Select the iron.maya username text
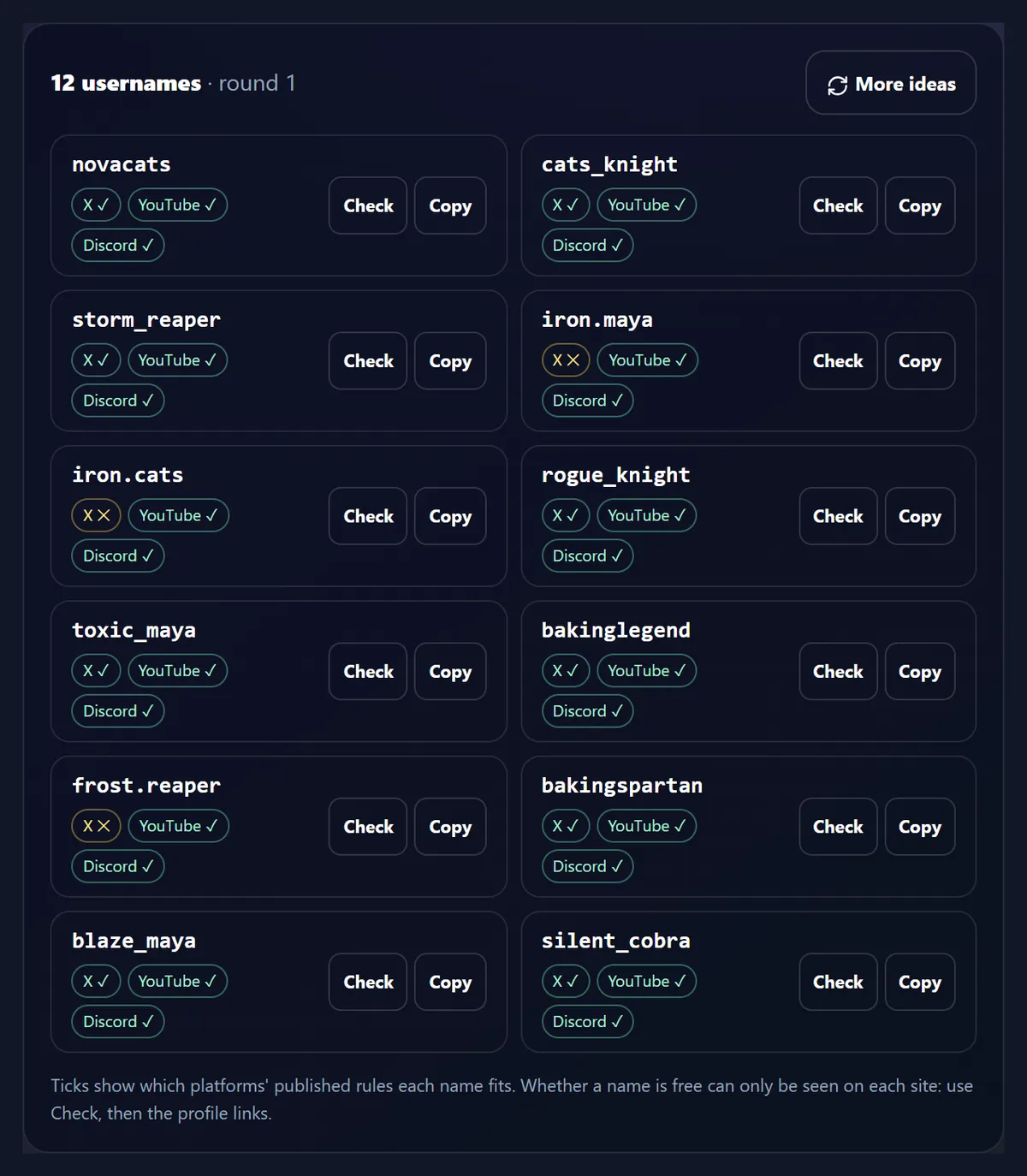This screenshot has width=1027, height=1176. click(x=597, y=320)
